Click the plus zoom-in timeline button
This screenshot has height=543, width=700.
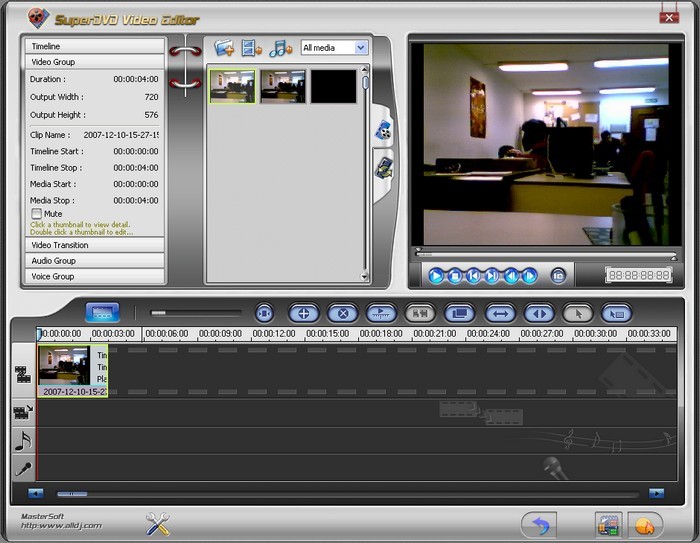(x=304, y=313)
